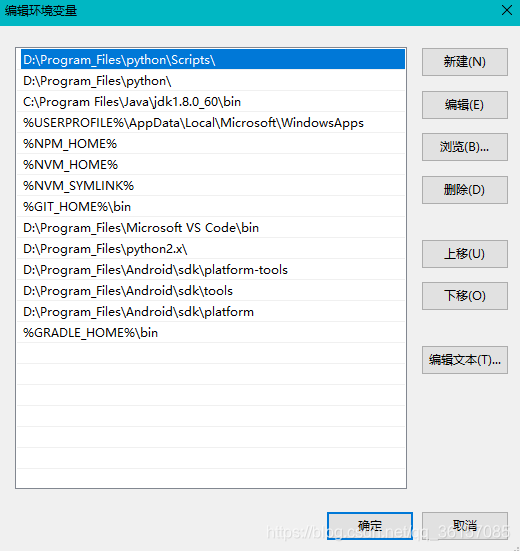This screenshot has width=520, height=551.
Task: Close the 编辑环境变量 dialog
Action: coord(507,11)
